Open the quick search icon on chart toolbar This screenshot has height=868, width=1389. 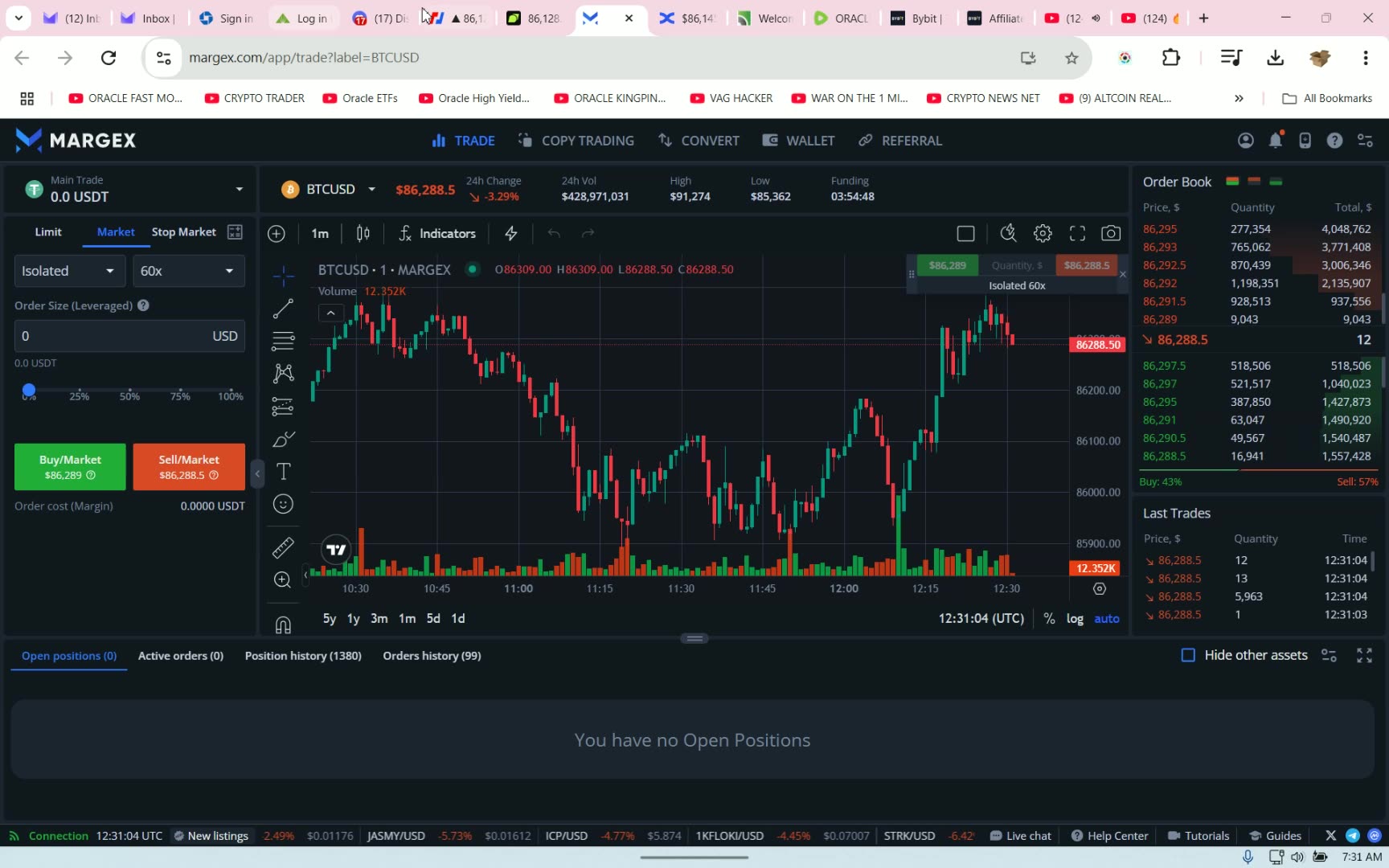click(x=1008, y=234)
